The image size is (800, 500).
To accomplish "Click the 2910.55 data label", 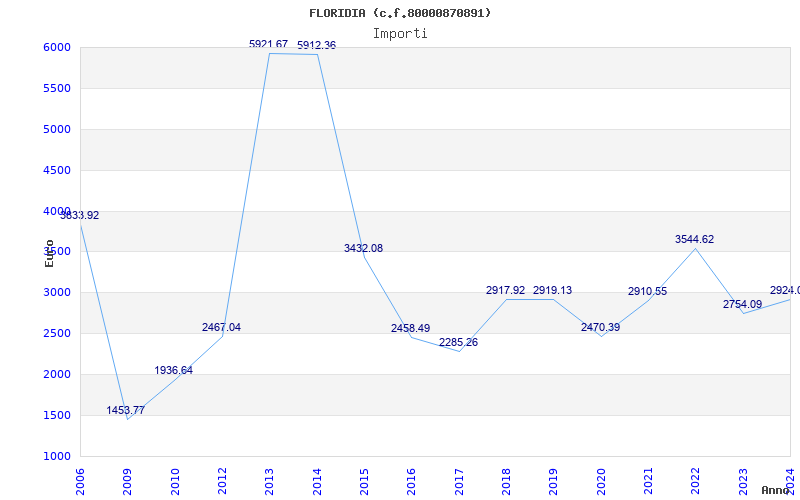I will point(647,291).
